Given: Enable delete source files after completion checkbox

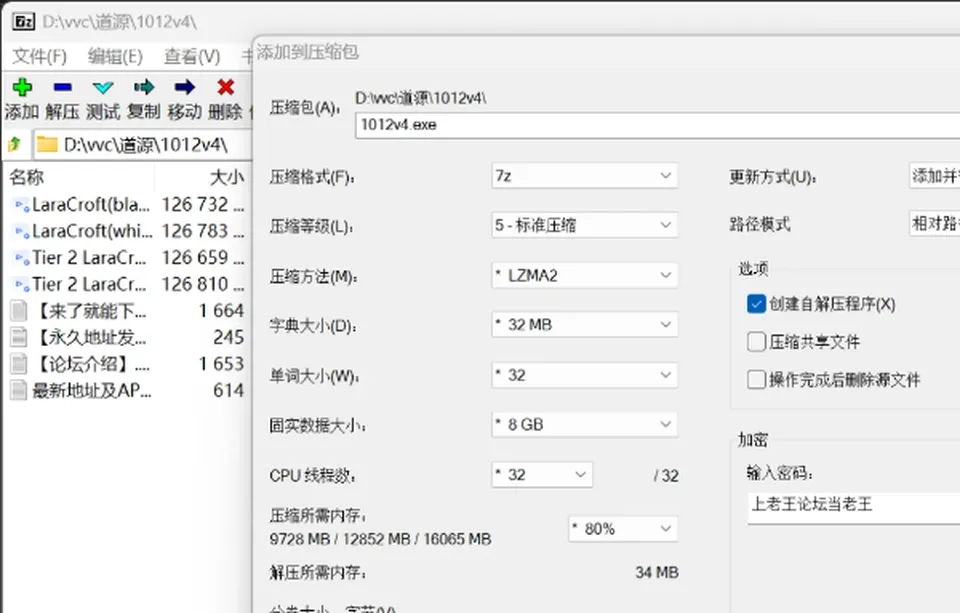Looking at the screenshot, I should coord(756,380).
